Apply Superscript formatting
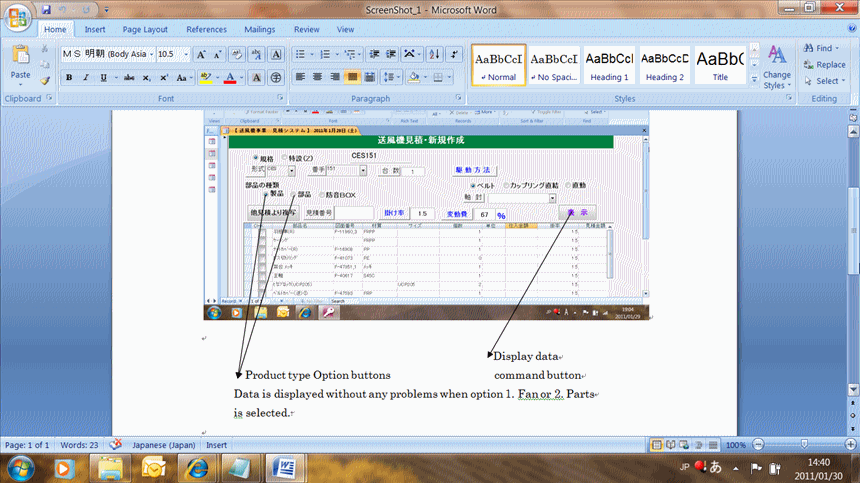The width and height of the screenshot is (860, 483). (163, 78)
